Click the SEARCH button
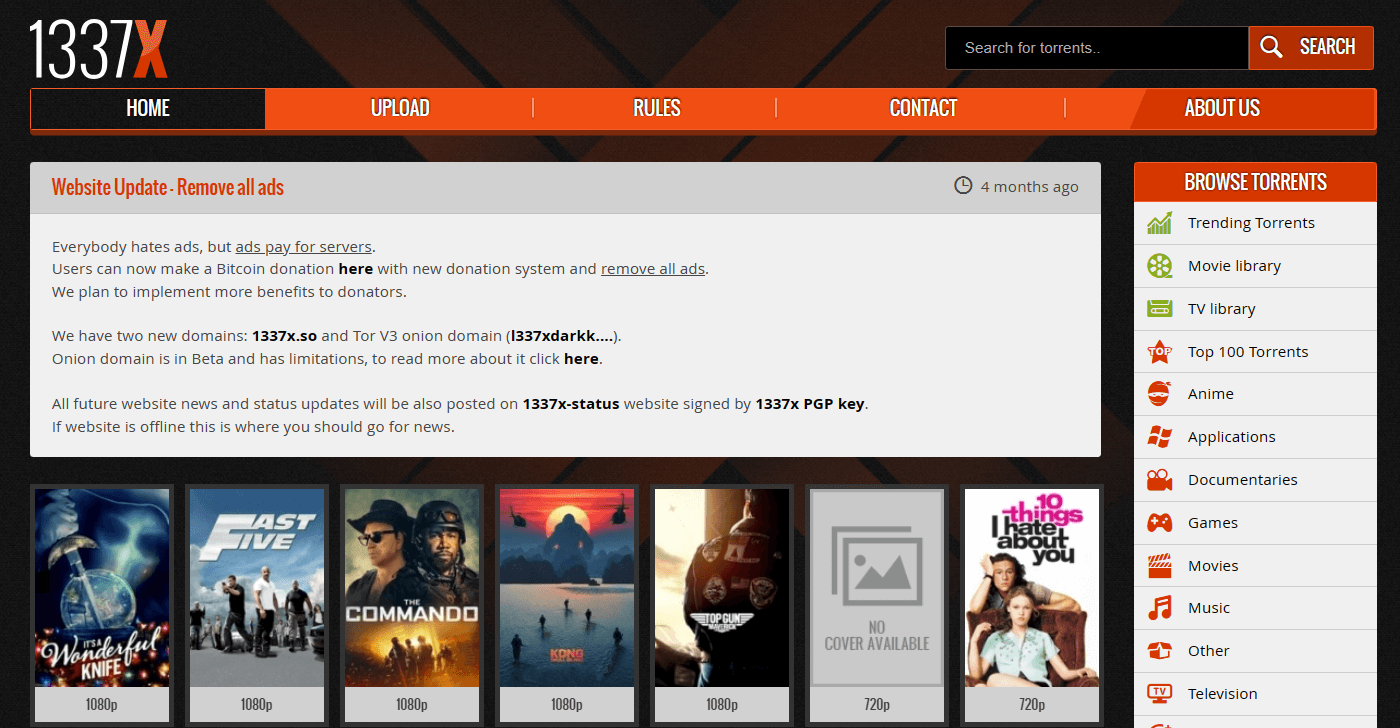The image size is (1400, 728). coord(1311,47)
